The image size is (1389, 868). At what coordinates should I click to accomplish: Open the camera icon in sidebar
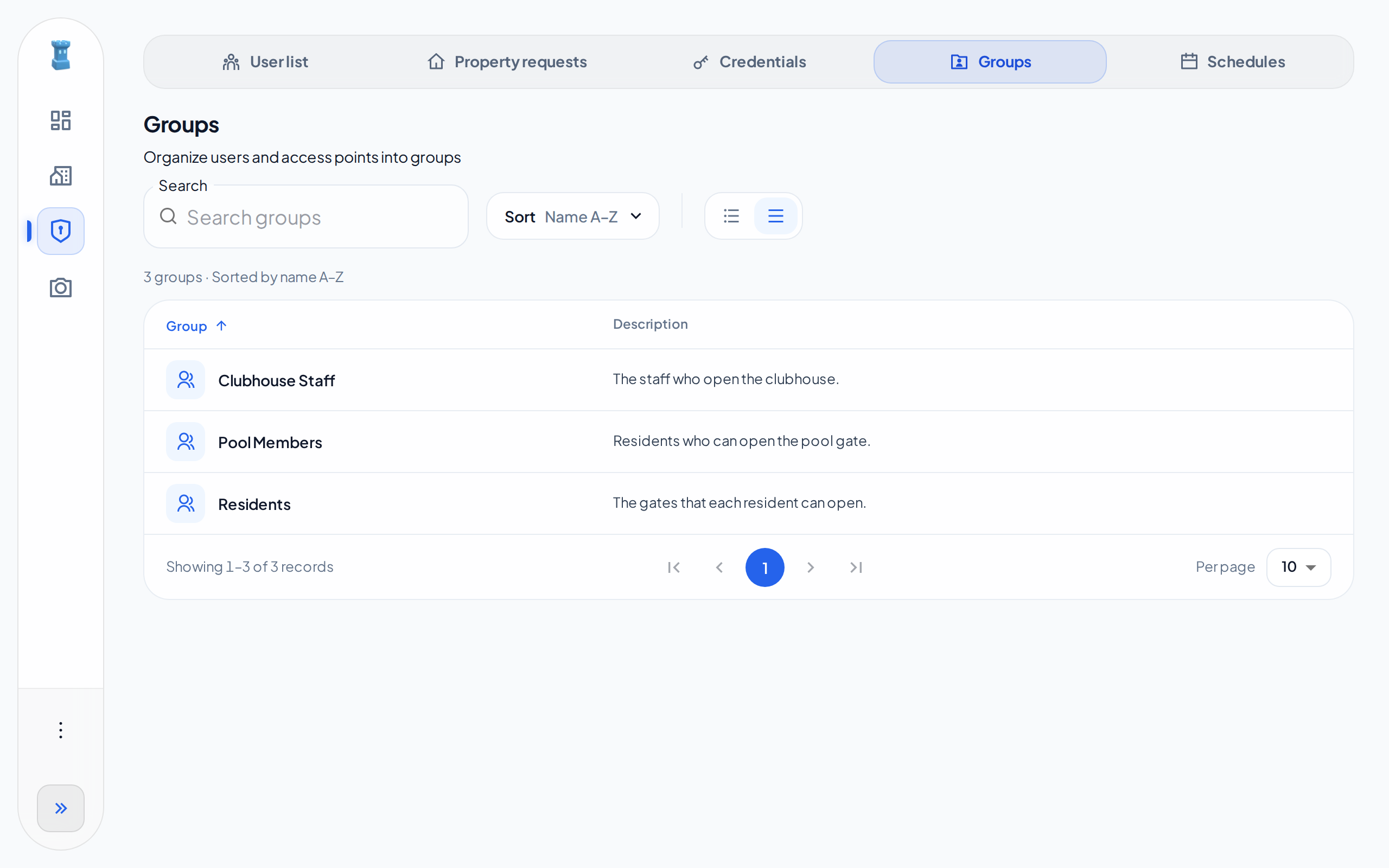click(61, 287)
